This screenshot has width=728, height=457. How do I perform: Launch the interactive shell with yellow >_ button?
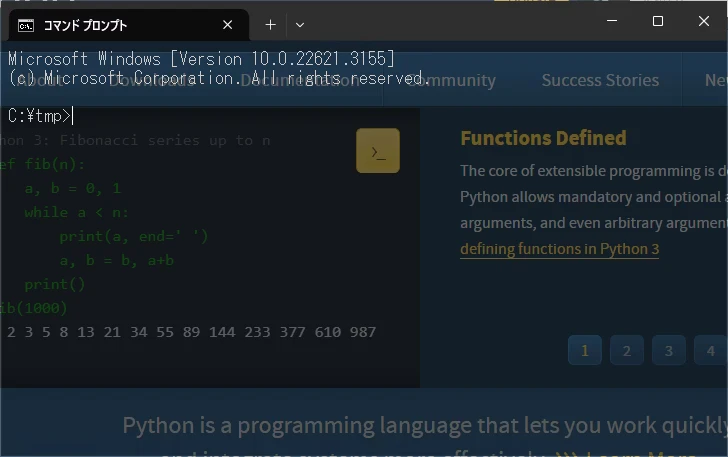click(x=377, y=151)
